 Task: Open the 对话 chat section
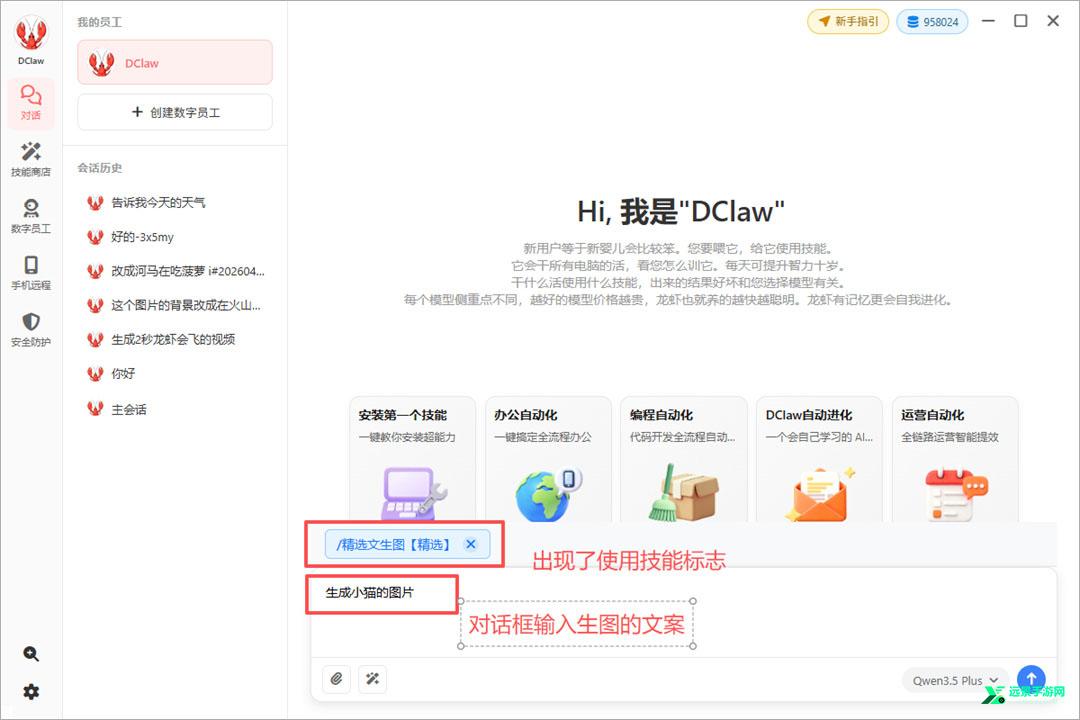click(x=31, y=102)
